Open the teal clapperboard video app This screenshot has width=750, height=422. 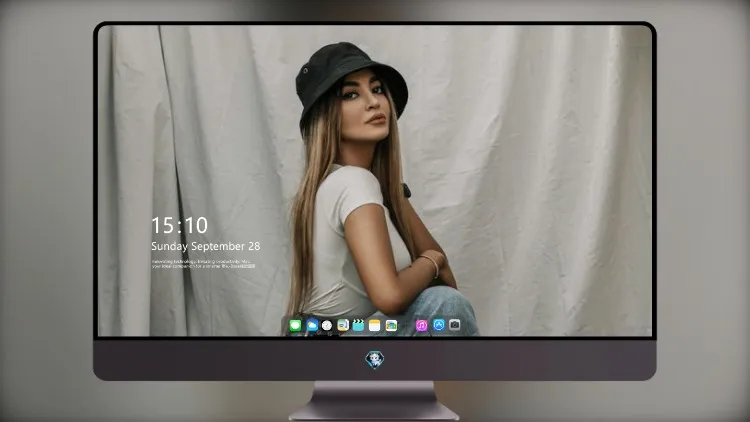click(x=358, y=326)
